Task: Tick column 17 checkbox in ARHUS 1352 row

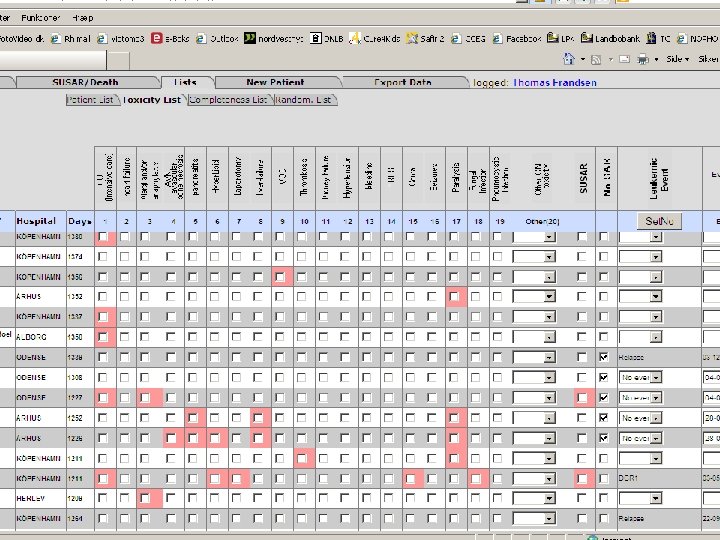Action: [454, 297]
